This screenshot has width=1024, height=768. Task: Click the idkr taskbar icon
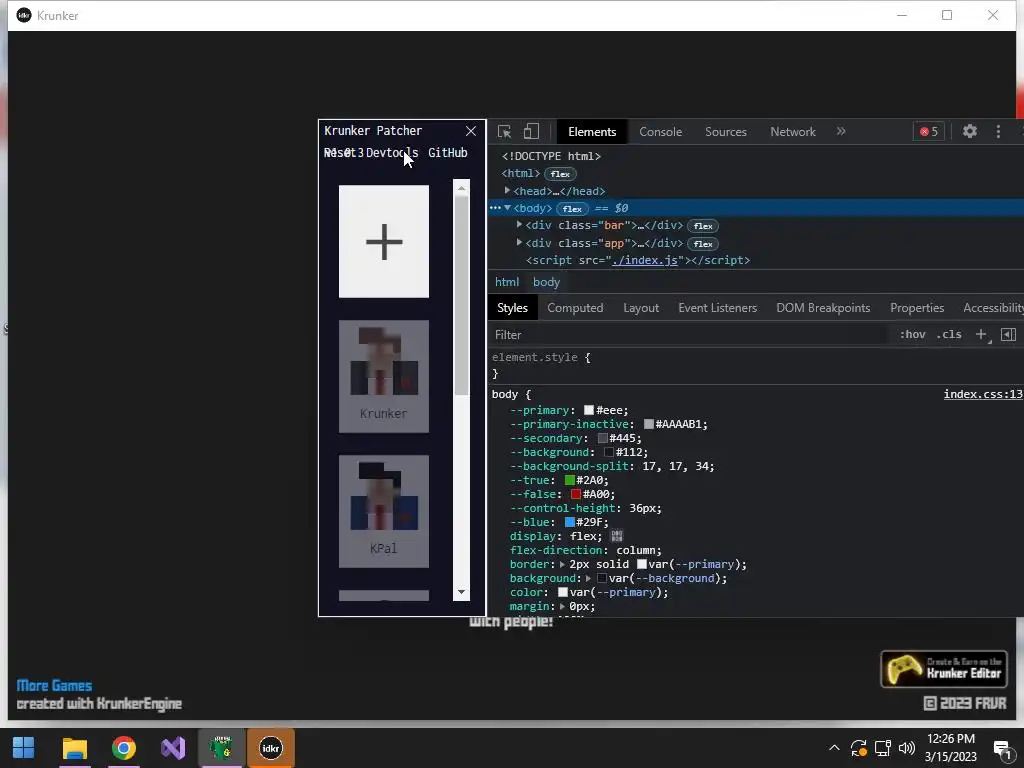pos(270,748)
